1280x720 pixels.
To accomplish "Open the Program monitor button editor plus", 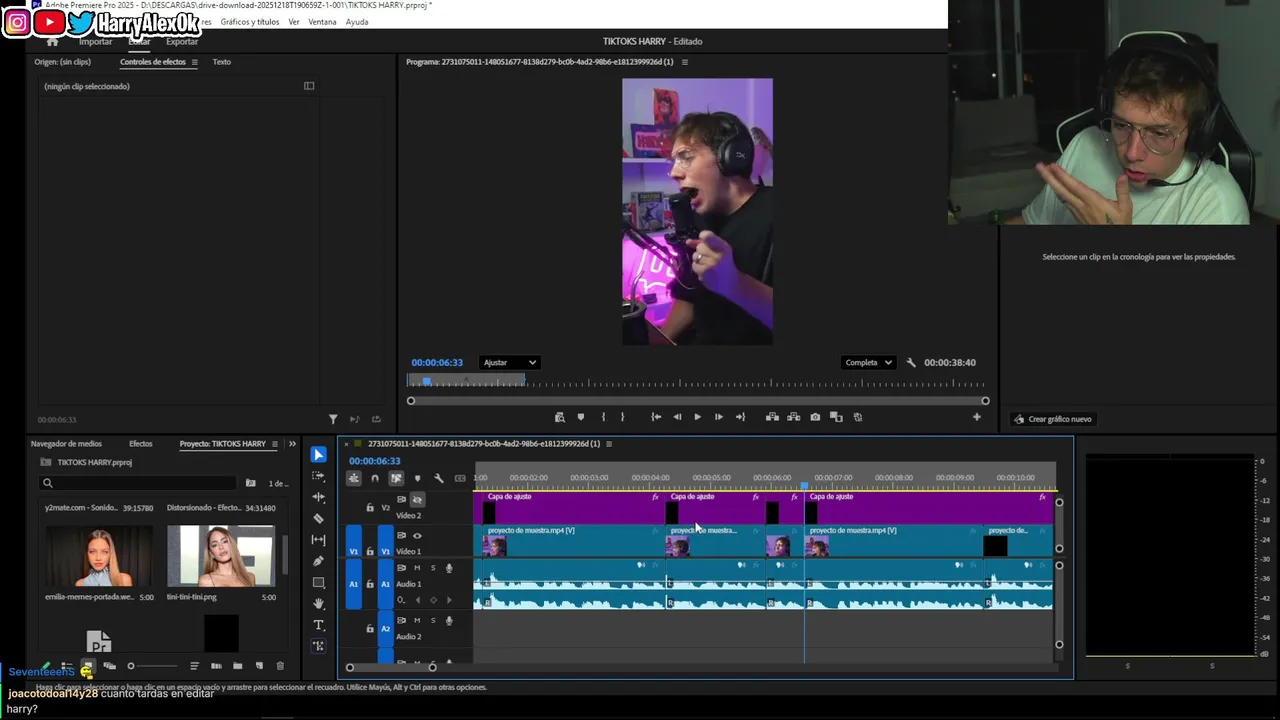I will click(x=976, y=417).
